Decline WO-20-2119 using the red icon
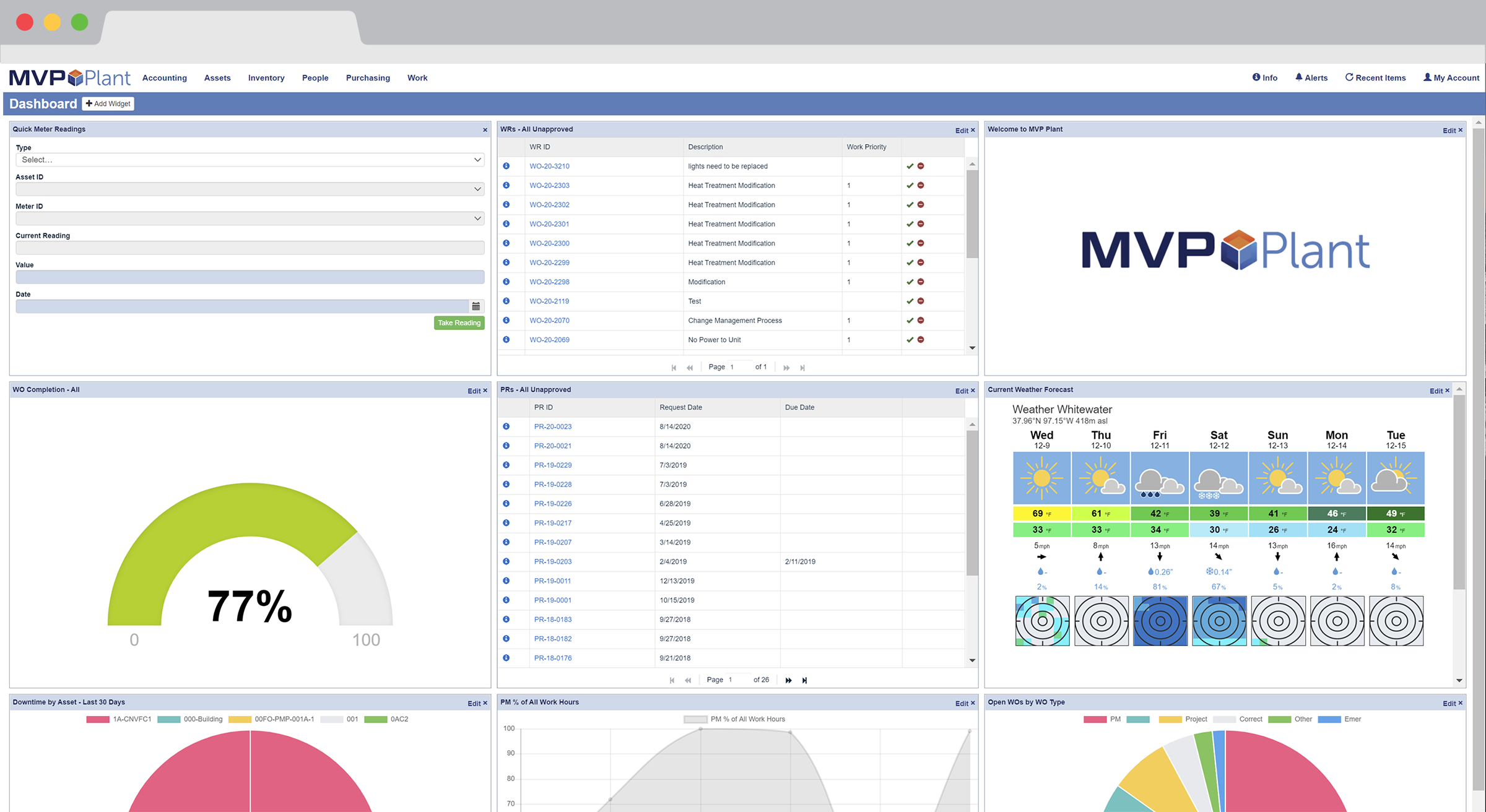 (x=921, y=301)
